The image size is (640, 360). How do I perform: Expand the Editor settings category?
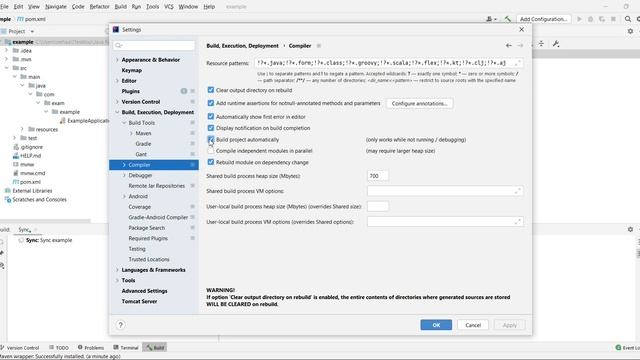tap(117, 81)
